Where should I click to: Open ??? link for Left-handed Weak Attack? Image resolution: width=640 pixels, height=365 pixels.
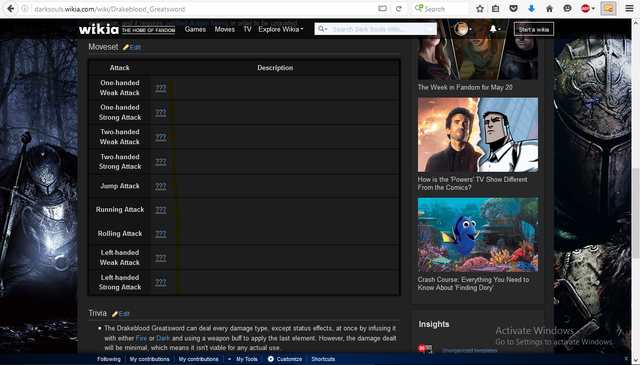[x=161, y=258]
